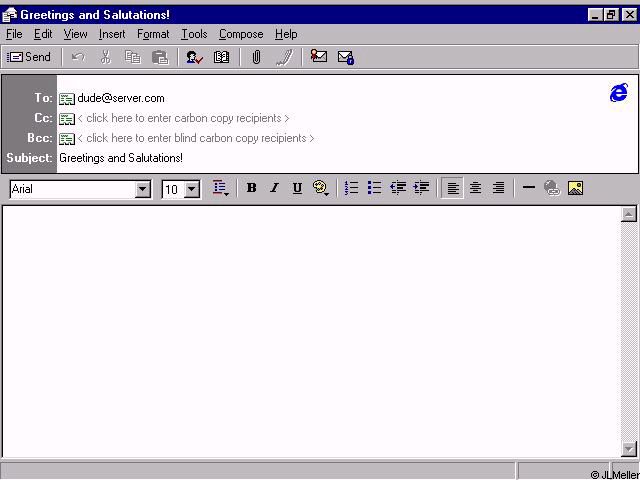Open address book beside To field
The image size is (640, 480).
(67, 99)
